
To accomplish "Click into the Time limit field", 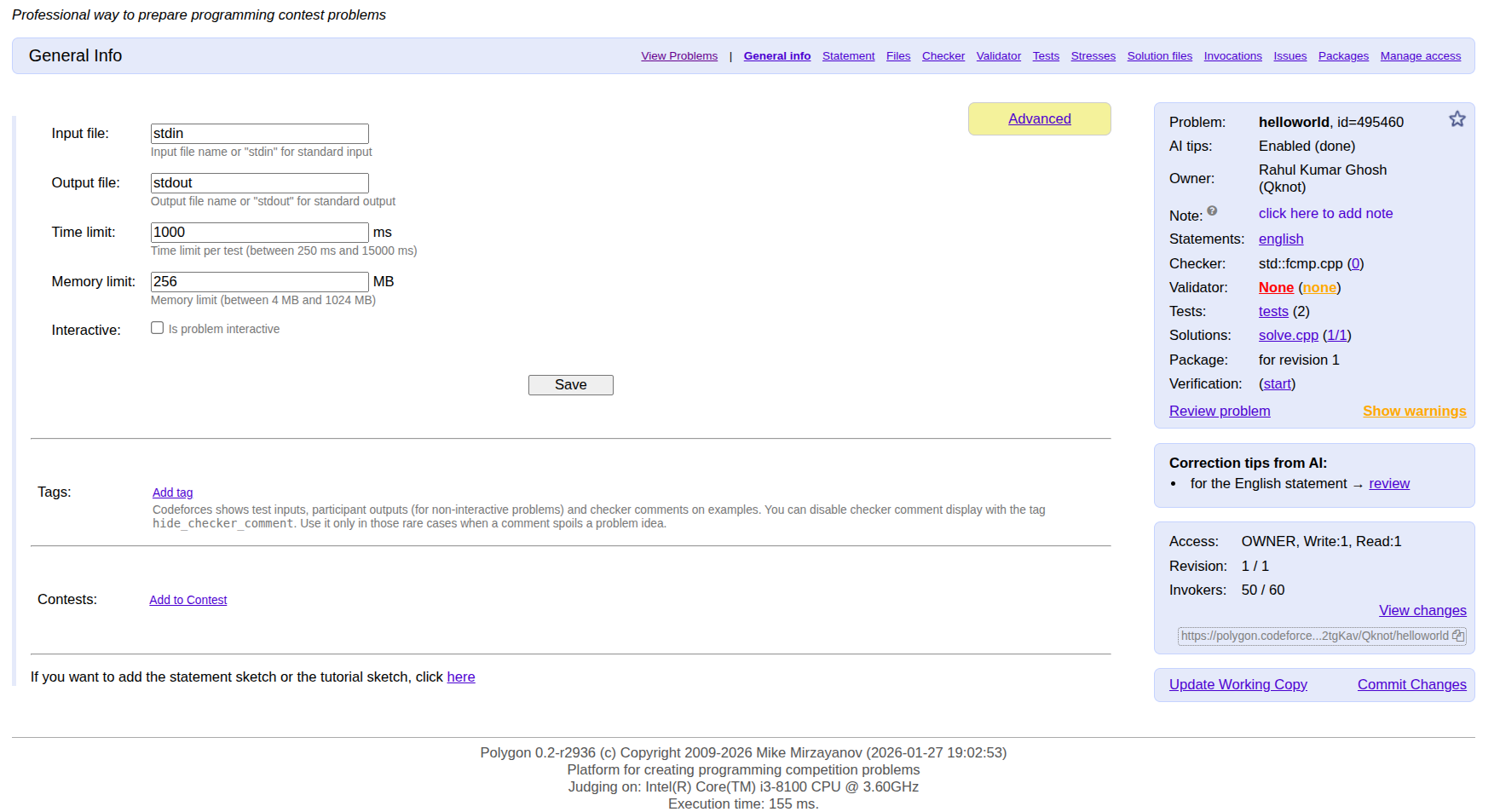I will pos(259,233).
